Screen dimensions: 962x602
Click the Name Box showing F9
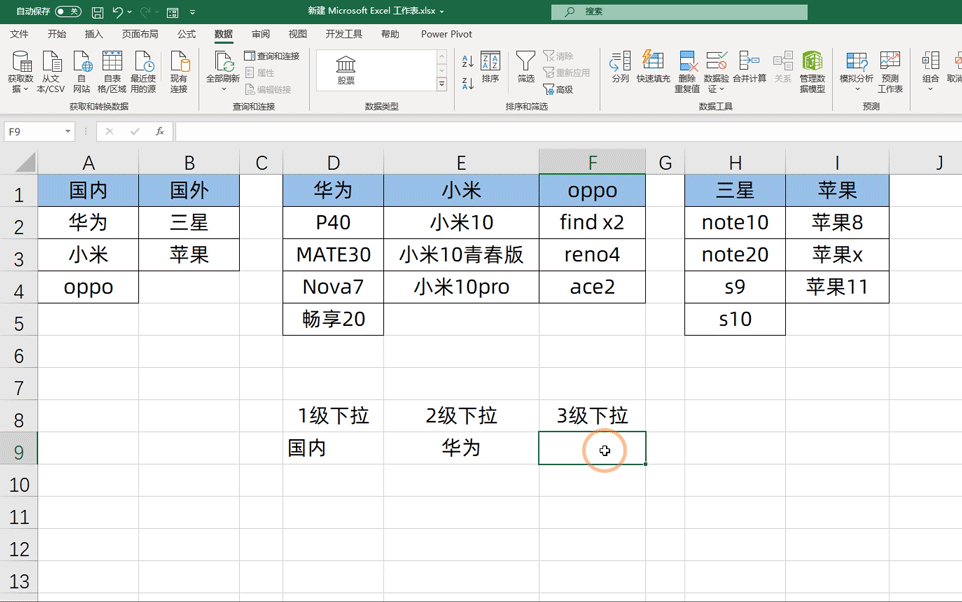click(34, 131)
